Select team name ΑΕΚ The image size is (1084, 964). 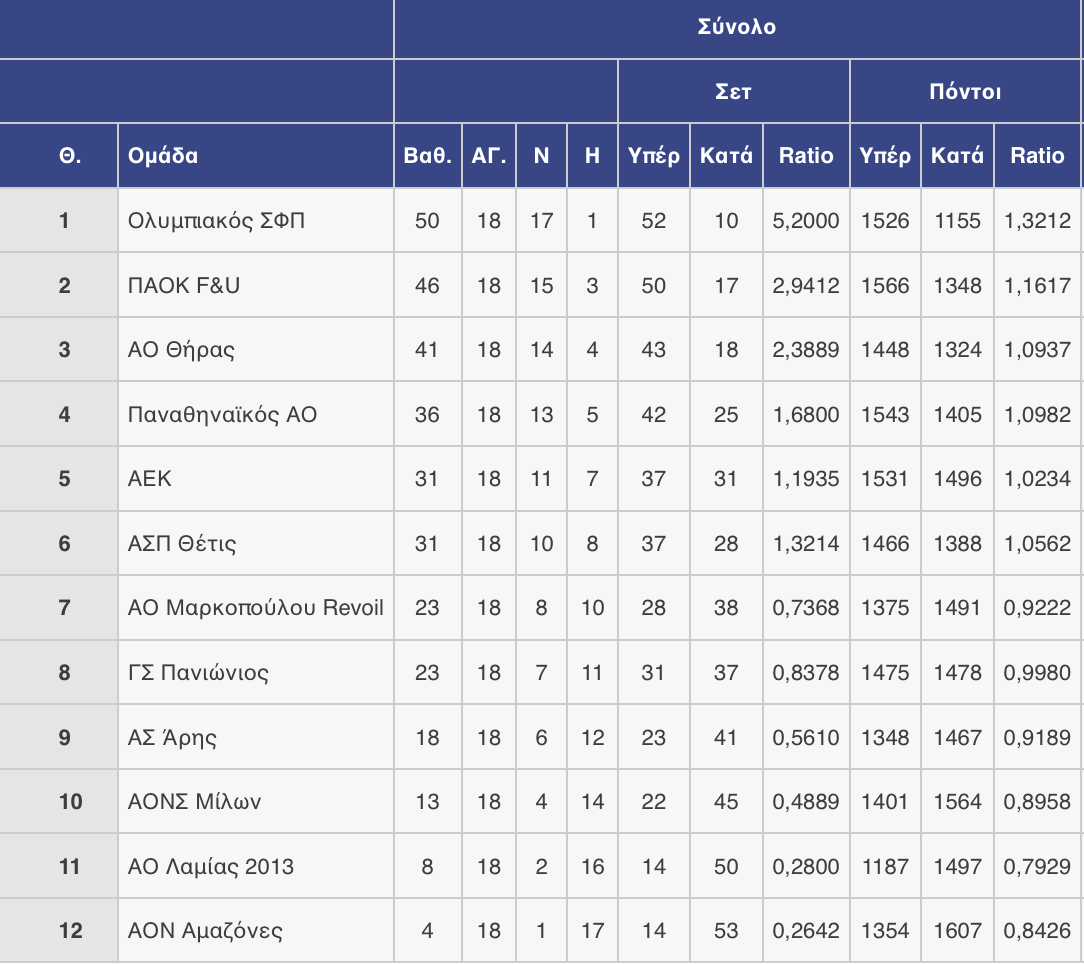(x=149, y=479)
